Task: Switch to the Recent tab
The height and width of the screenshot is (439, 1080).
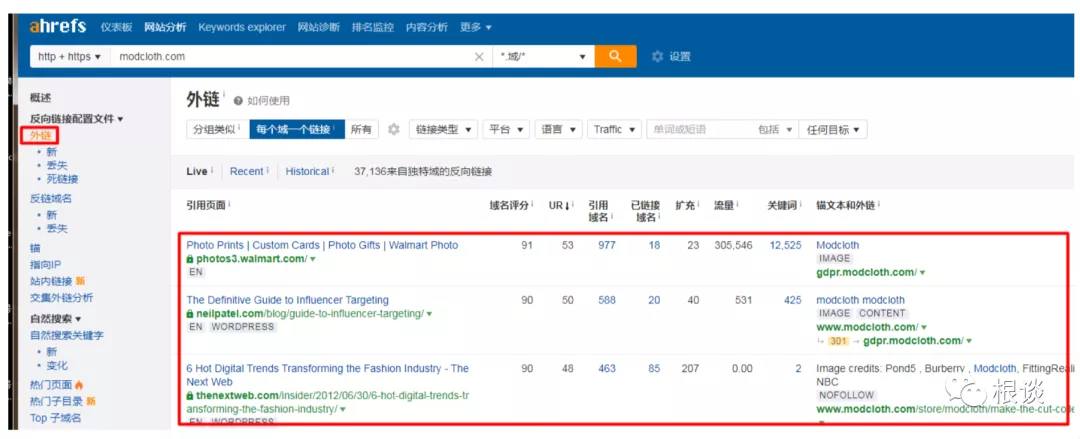Action: pyautogui.click(x=248, y=171)
